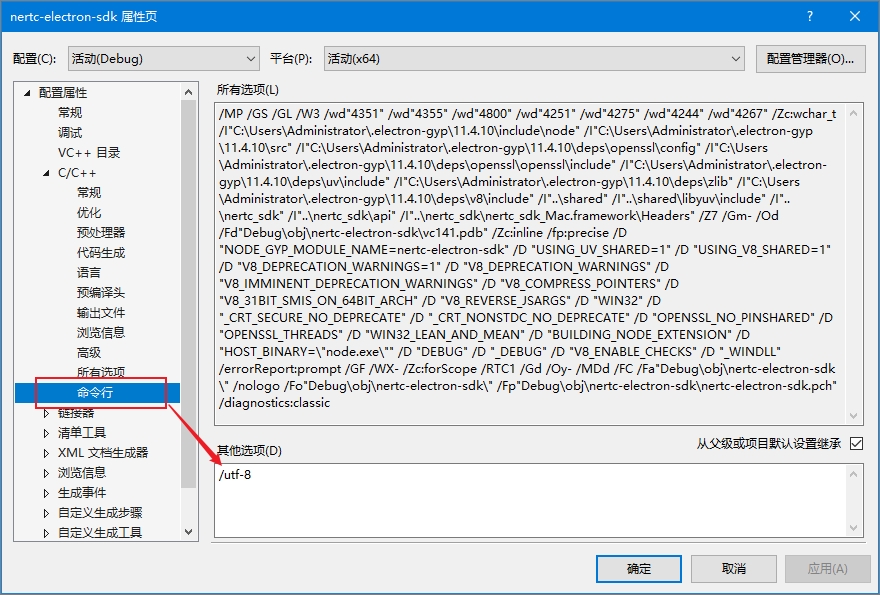Collapse the C/C++ tree node

point(46,173)
